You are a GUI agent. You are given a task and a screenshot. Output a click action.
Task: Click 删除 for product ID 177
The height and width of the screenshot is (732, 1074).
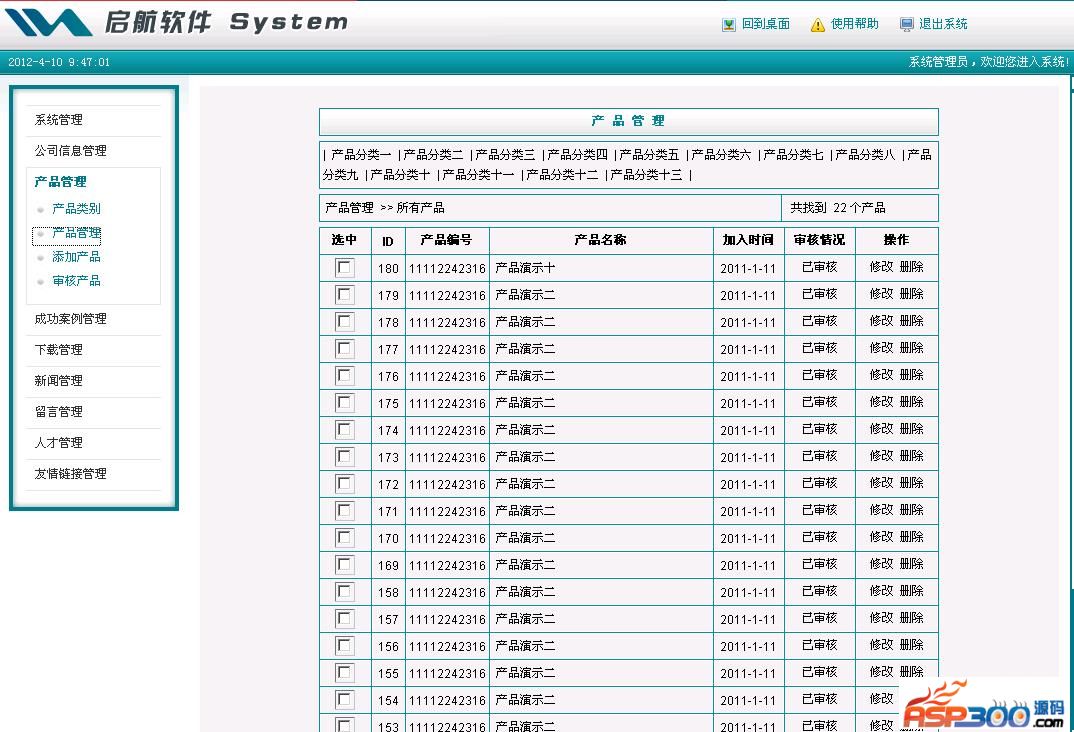(911, 349)
